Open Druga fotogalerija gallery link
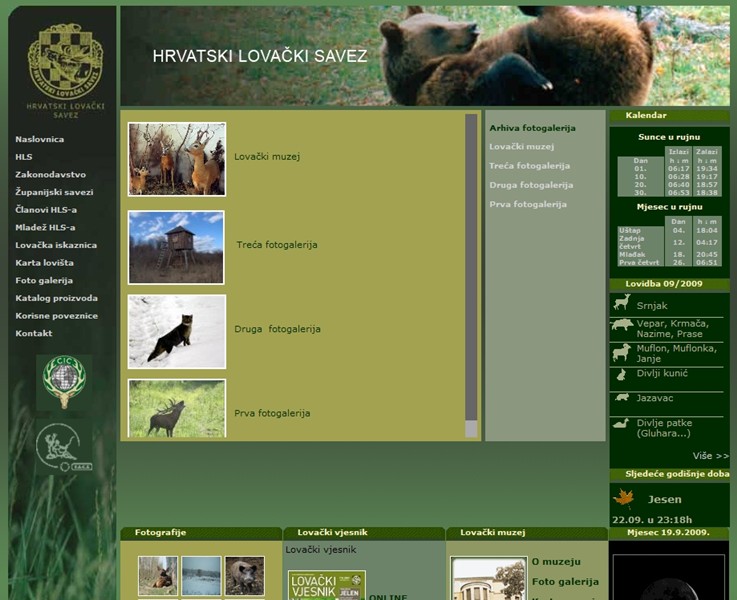 [x=277, y=329]
